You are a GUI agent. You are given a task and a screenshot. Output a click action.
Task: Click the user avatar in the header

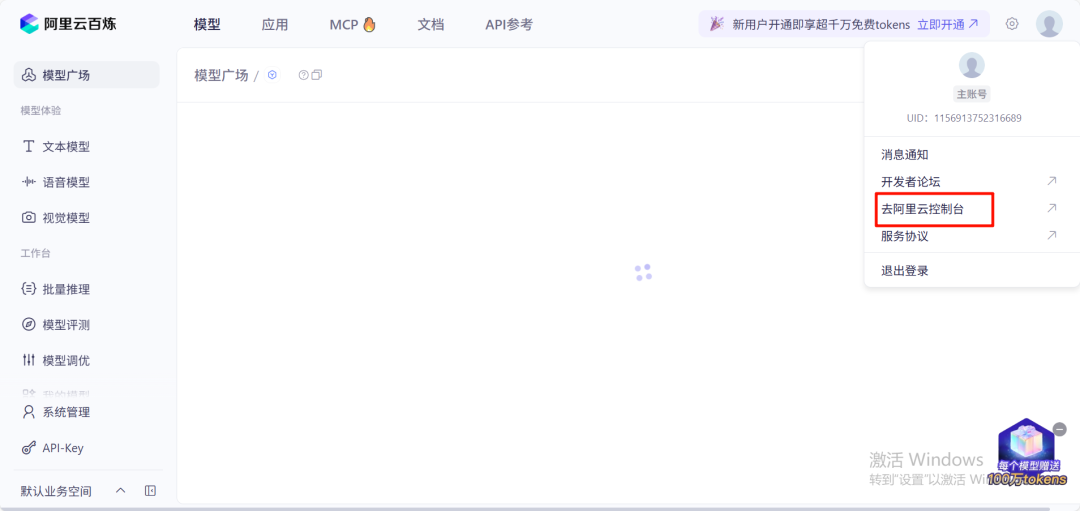[1049, 24]
